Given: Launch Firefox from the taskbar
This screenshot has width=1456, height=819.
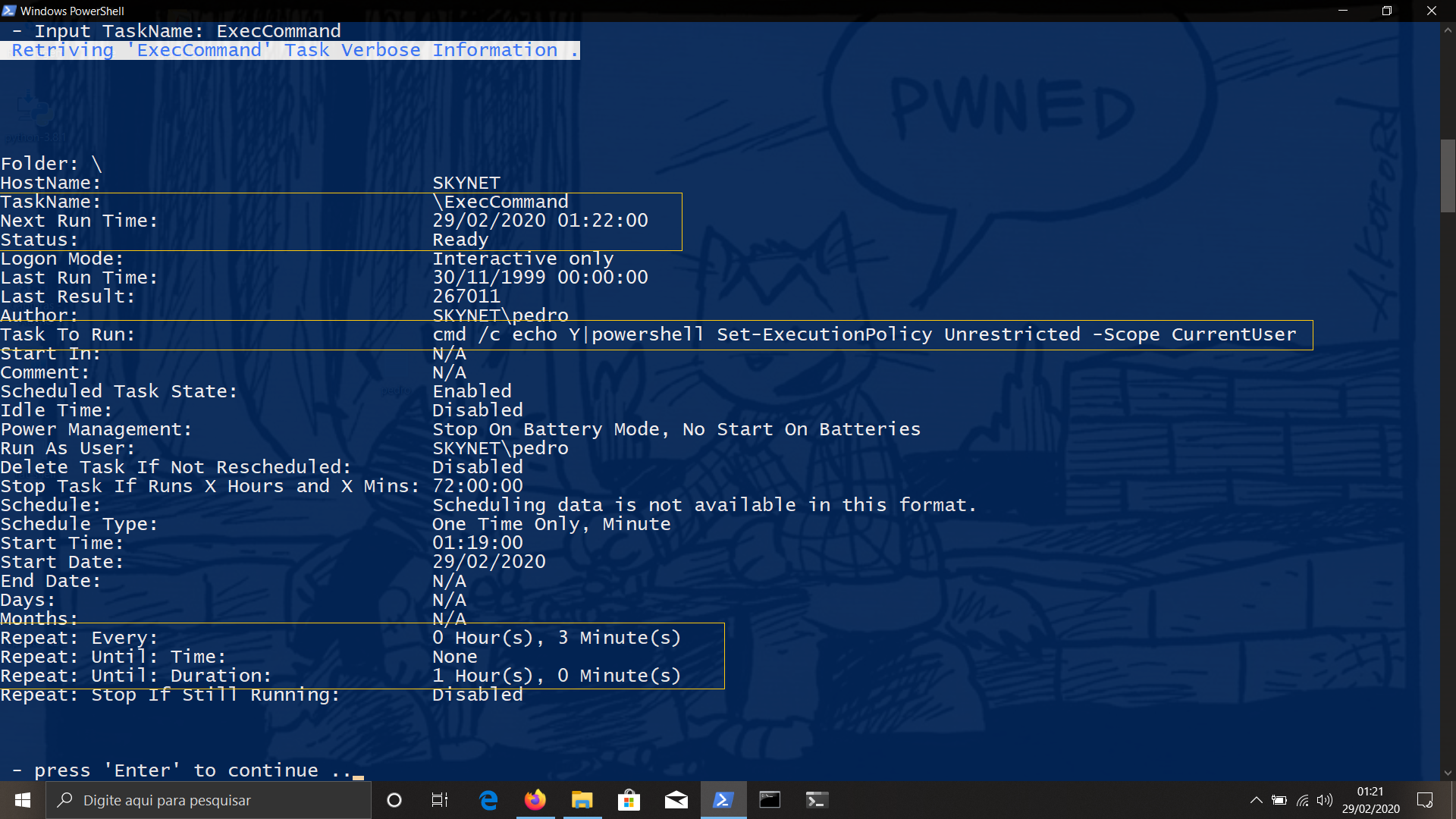Looking at the screenshot, I should click(535, 799).
